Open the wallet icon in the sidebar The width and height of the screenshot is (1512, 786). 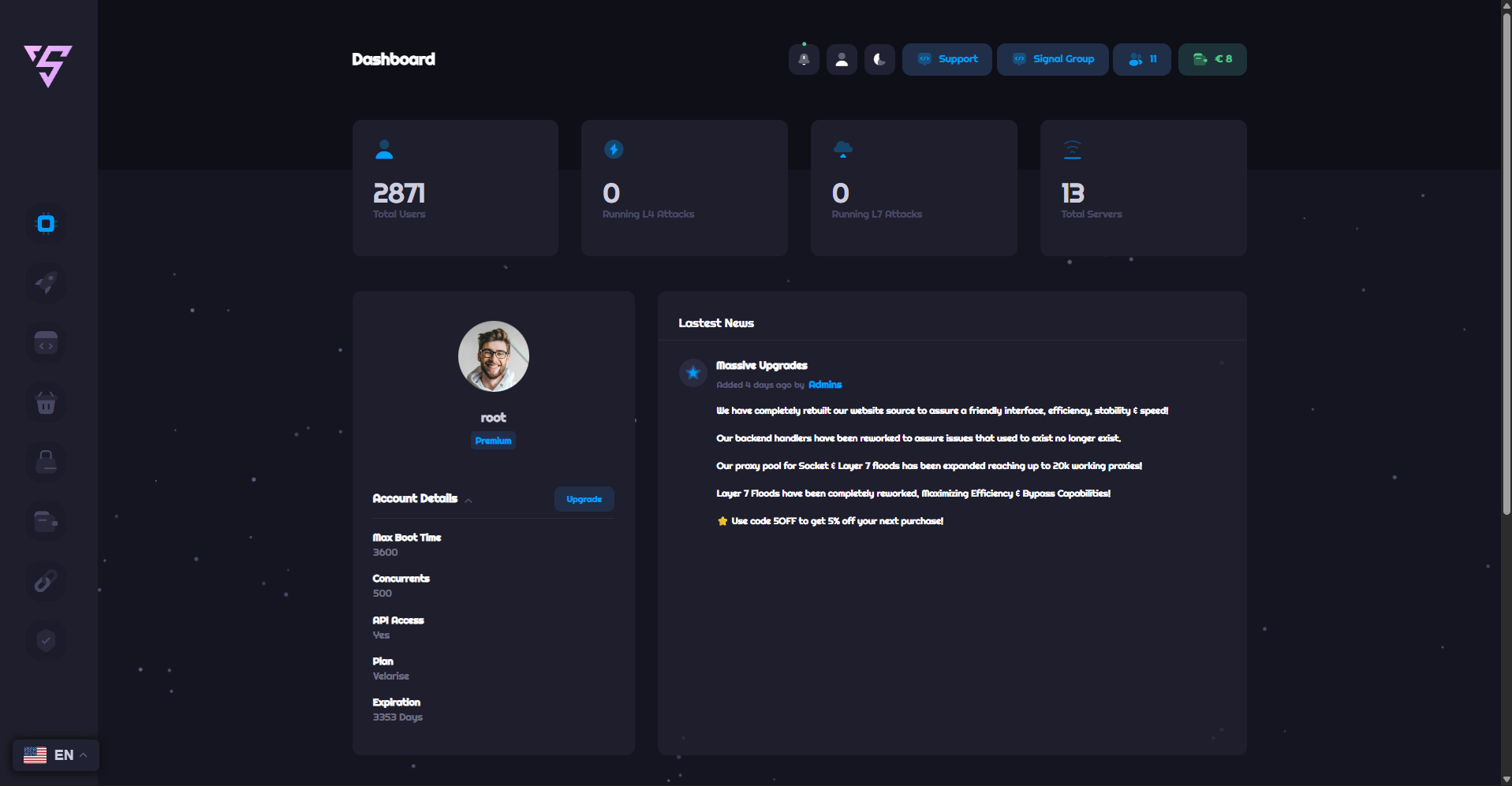point(46,520)
